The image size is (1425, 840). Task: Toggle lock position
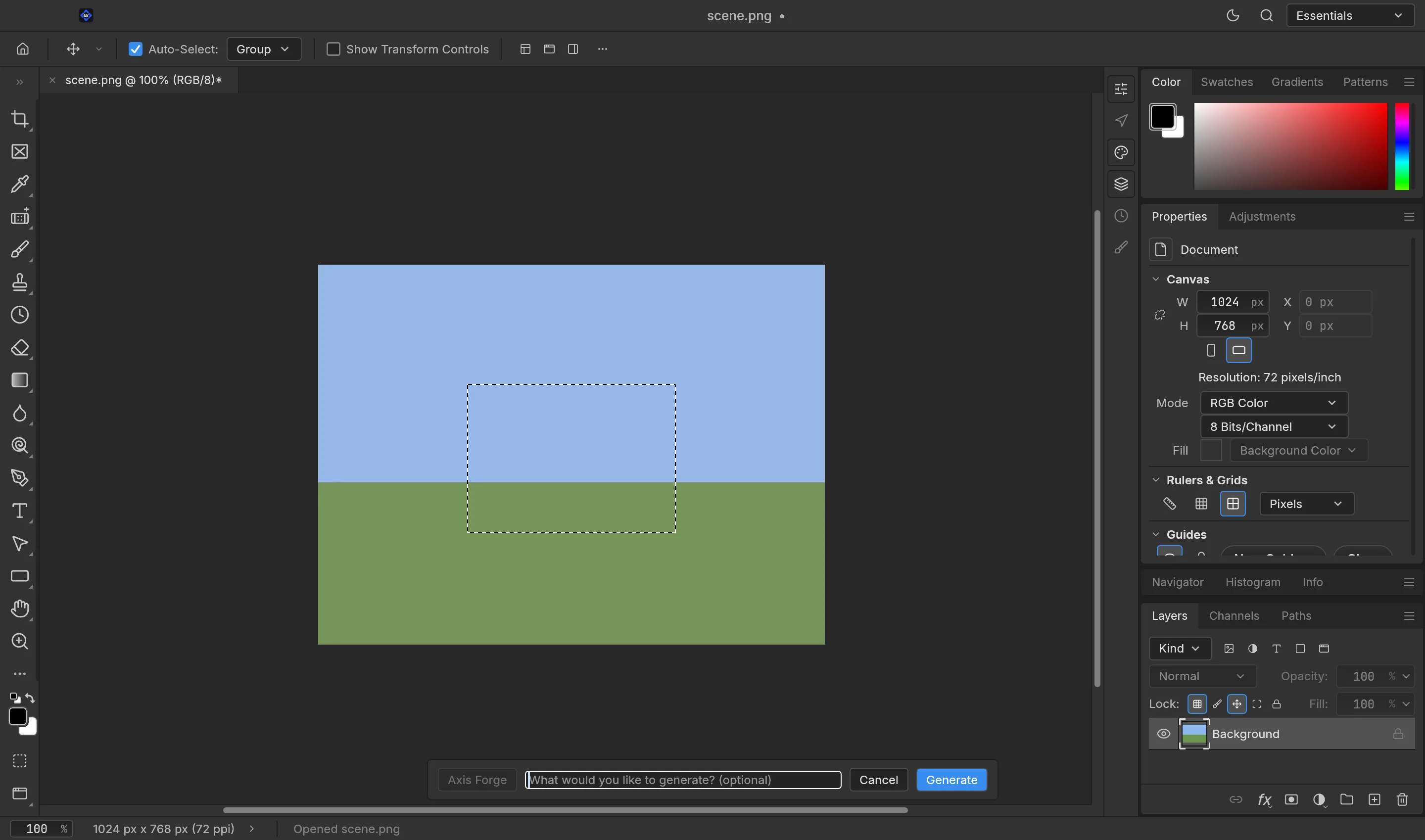click(1236, 704)
